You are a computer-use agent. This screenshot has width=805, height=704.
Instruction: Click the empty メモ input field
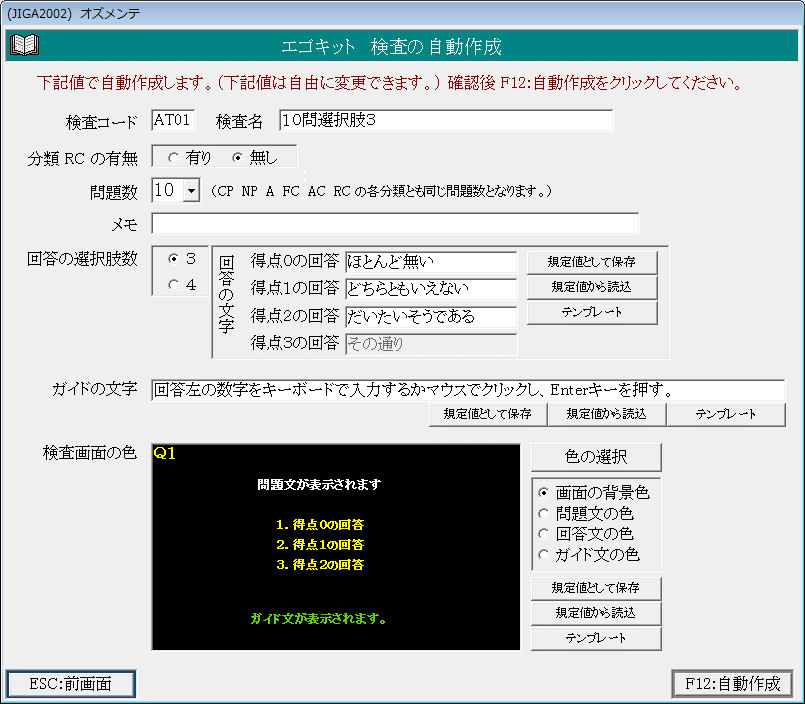395,224
